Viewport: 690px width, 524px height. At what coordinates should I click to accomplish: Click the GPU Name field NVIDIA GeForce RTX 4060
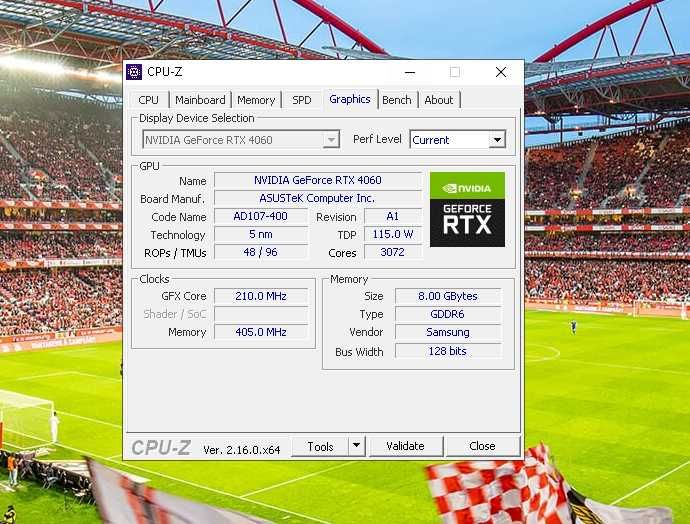tap(318, 180)
